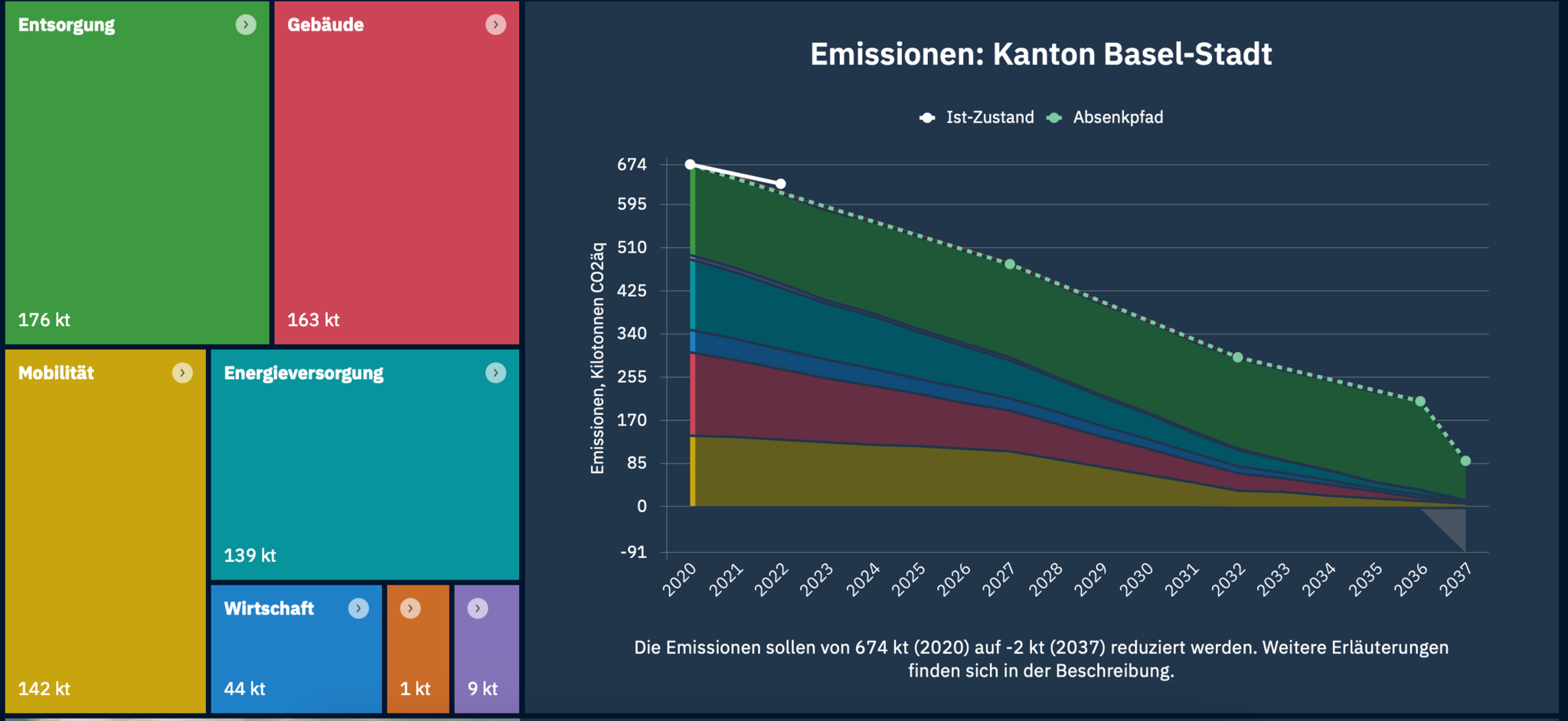
Task: Open Mobilität details via its arrow icon
Action: pyautogui.click(x=183, y=373)
